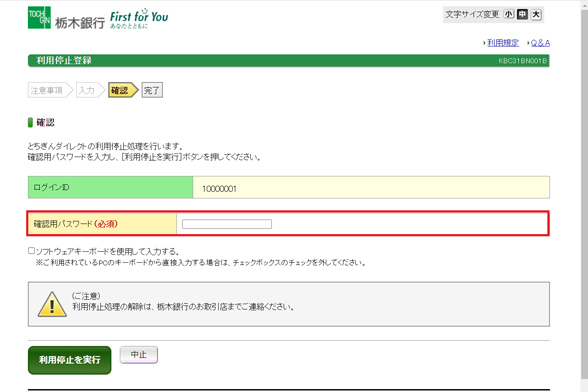Viewport: 588px width, 392px height.
Task: Click the (ご注意) notice text
Action: [86, 296]
